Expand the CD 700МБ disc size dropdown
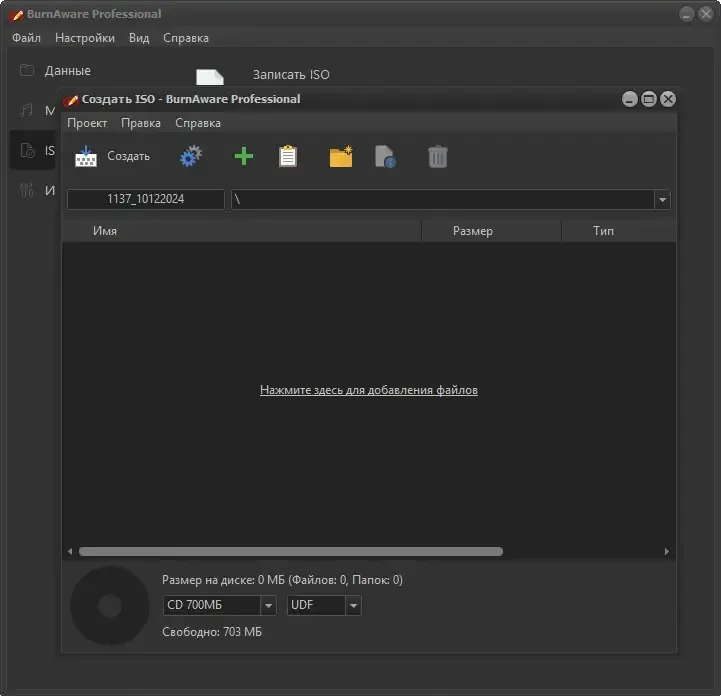This screenshot has width=721, height=696. click(269, 605)
